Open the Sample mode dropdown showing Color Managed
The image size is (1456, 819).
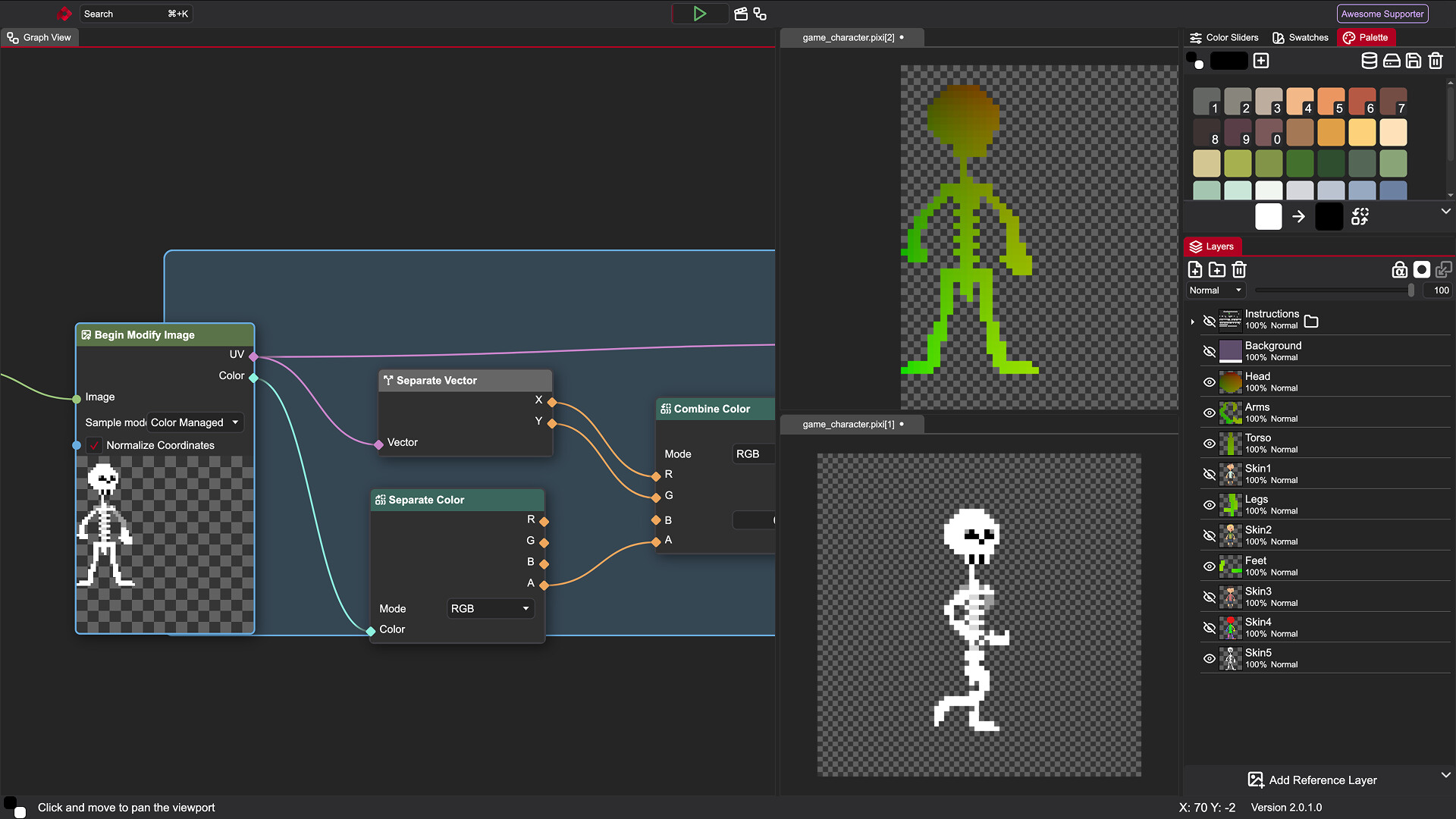coord(194,422)
